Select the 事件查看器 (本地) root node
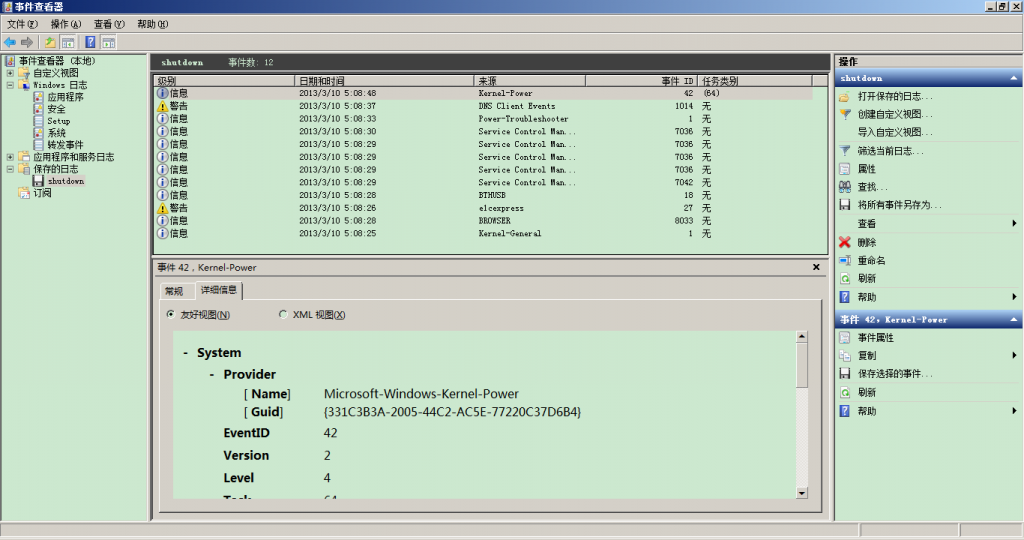Viewport: 1024px width, 540px height. pyautogui.click(x=57, y=61)
